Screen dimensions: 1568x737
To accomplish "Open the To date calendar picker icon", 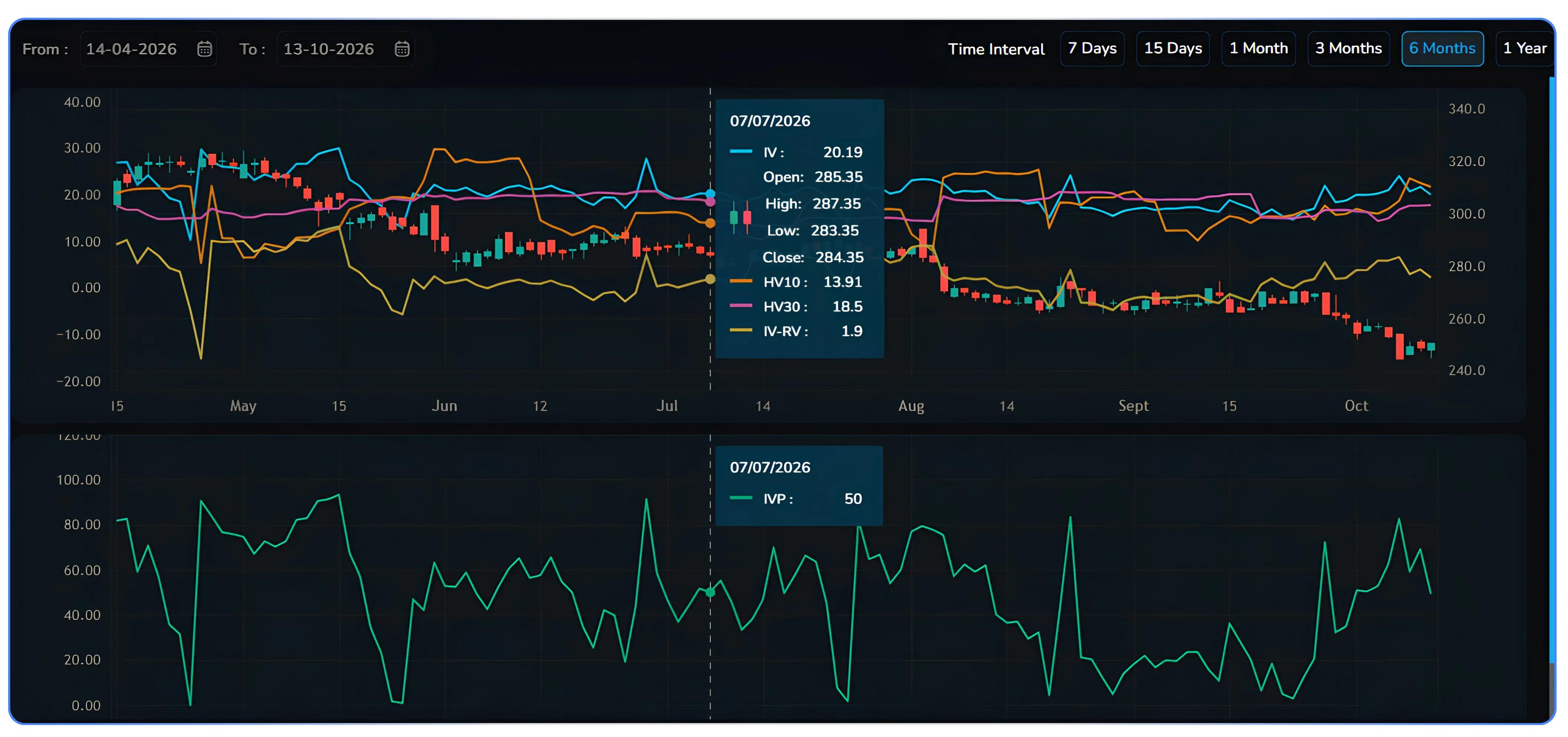I will 402,49.
